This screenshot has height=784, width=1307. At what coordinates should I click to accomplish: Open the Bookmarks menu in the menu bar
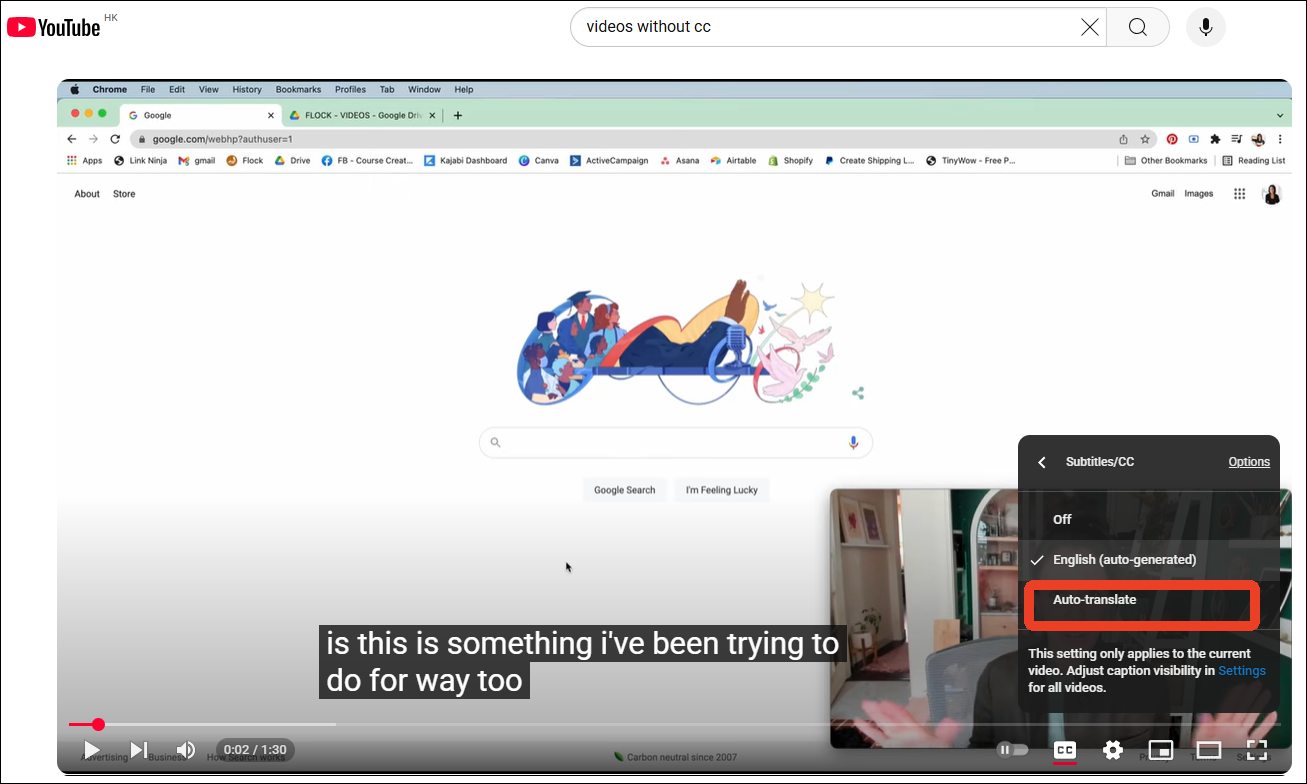(298, 89)
